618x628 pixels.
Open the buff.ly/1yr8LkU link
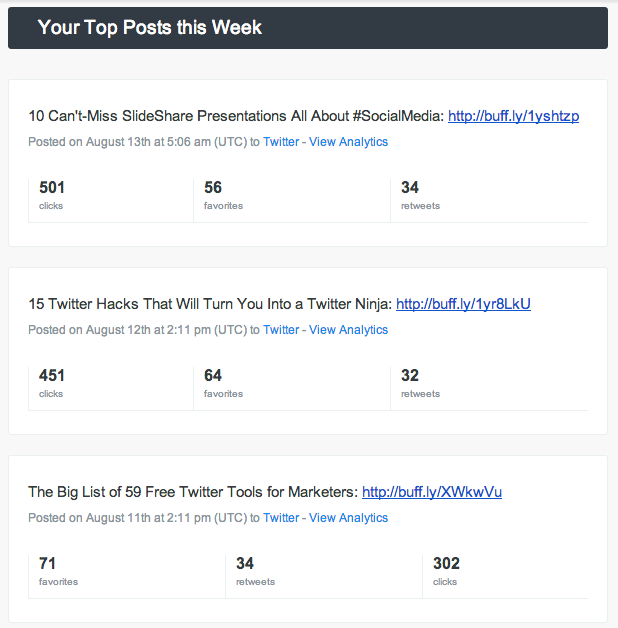(x=463, y=304)
